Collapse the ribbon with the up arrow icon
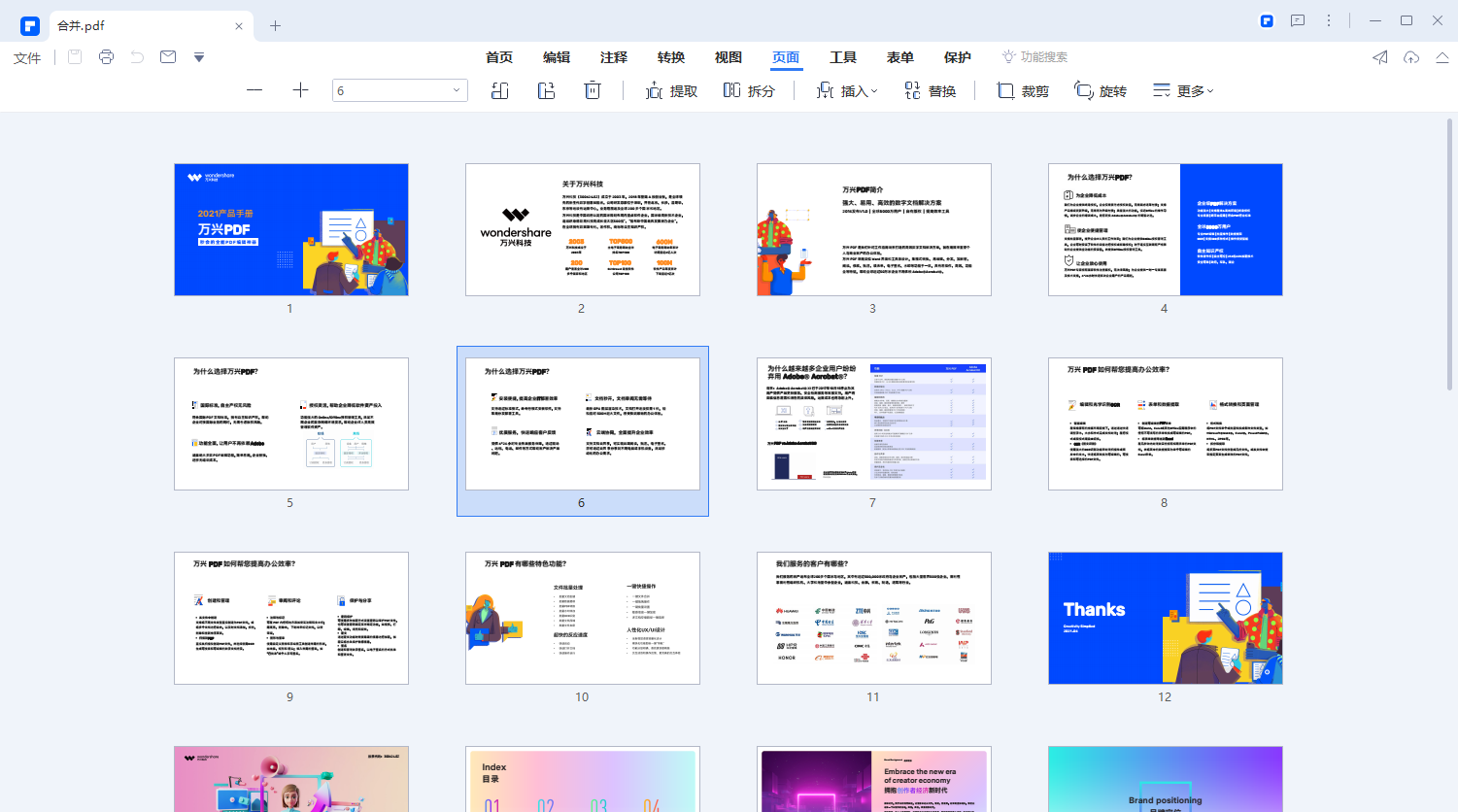The image size is (1458, 812). pyautogui.click(x=1442, y=57)
